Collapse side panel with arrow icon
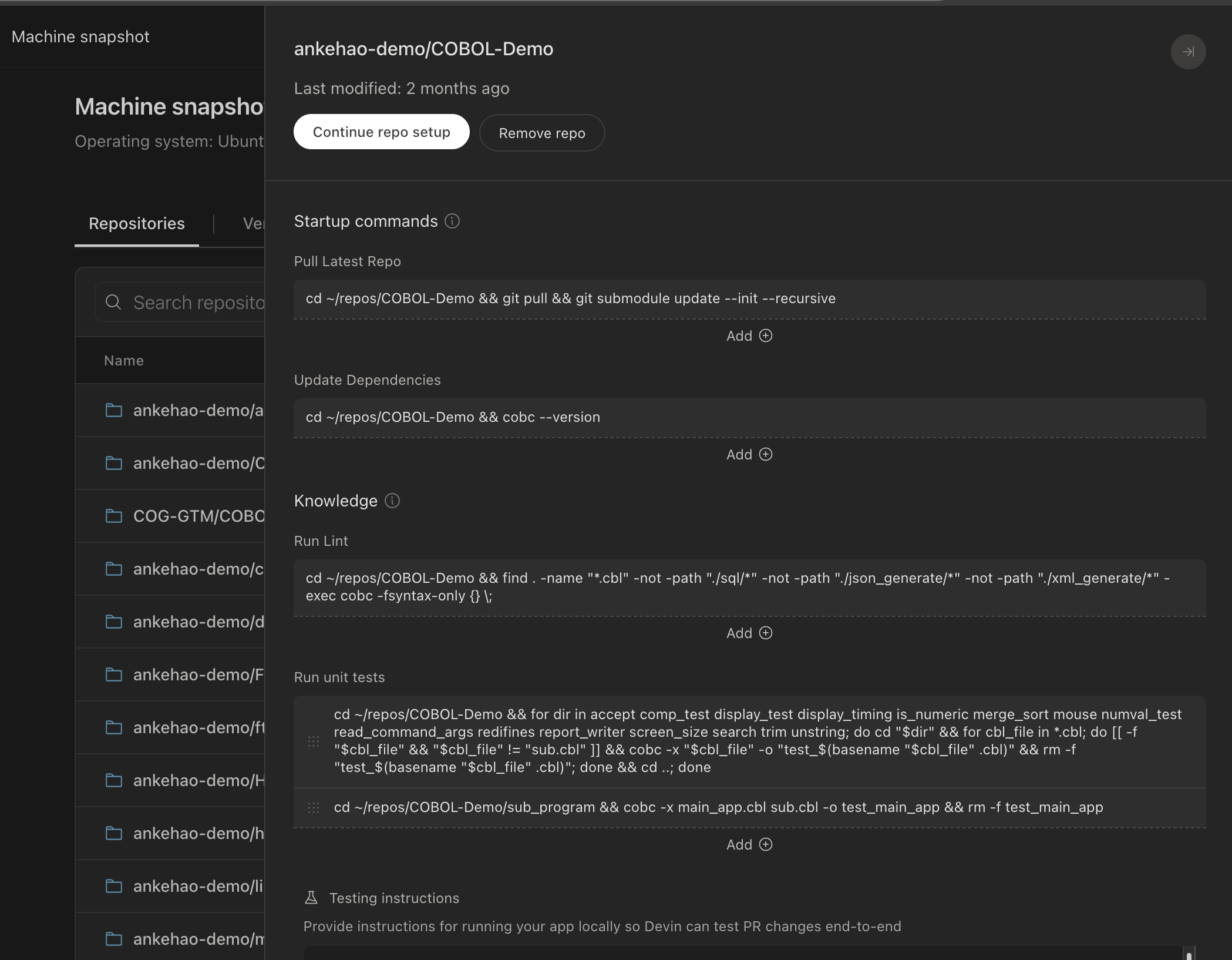This screenshot has width=1232, height=960. [1187, 52]
